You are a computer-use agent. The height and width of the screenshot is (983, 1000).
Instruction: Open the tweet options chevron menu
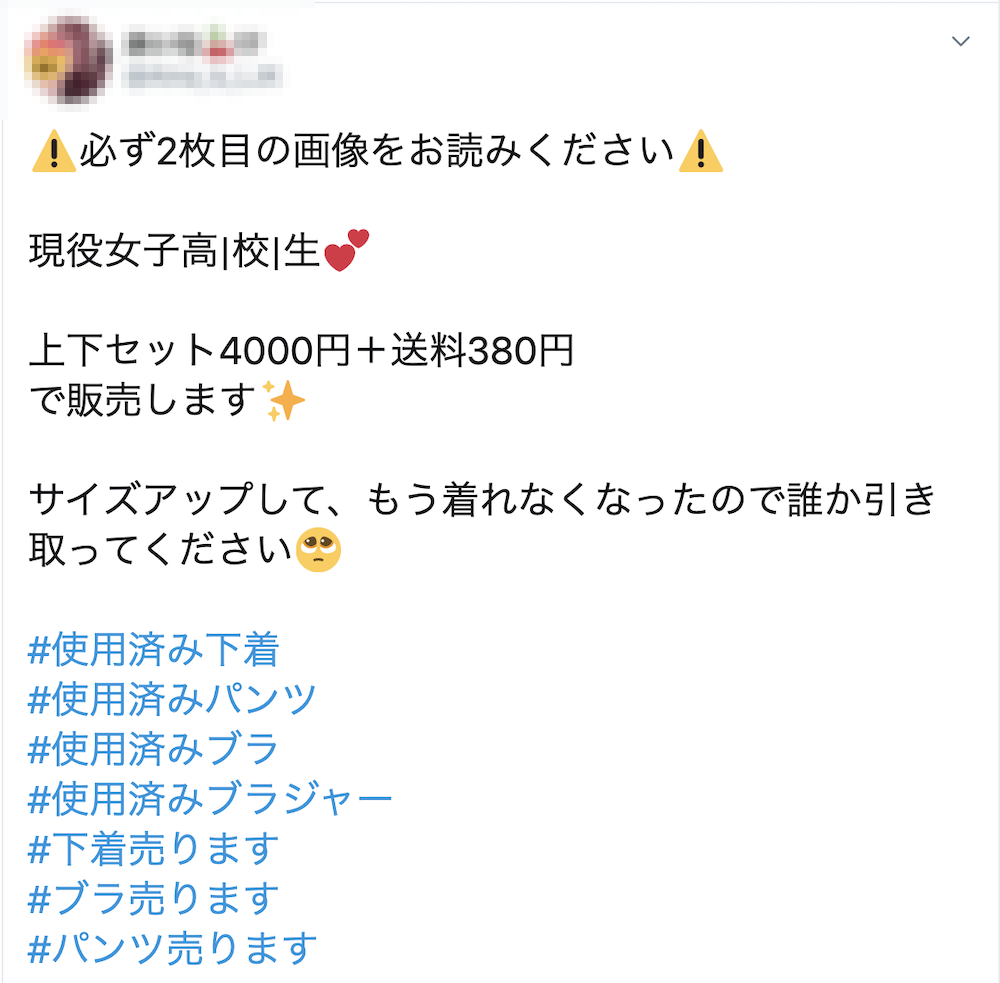960,41
